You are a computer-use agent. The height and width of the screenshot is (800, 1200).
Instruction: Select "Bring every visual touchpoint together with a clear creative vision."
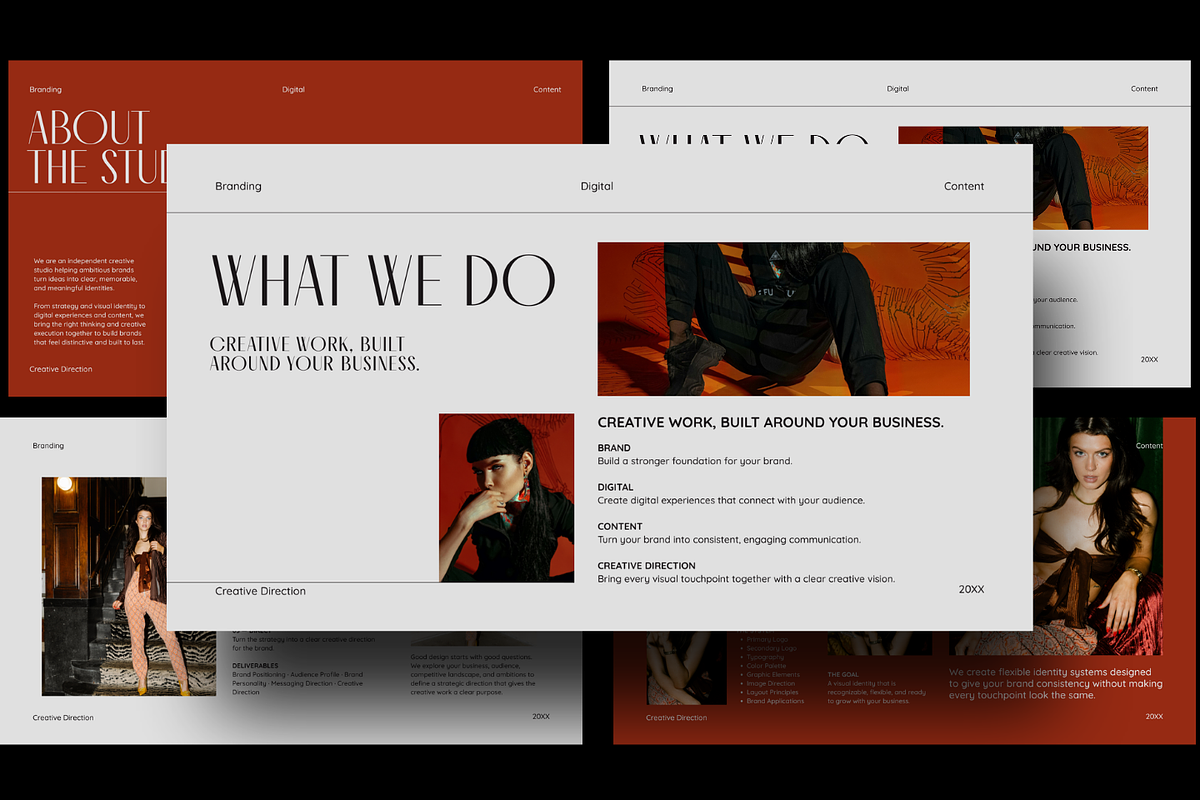click(x=746, y=579)
